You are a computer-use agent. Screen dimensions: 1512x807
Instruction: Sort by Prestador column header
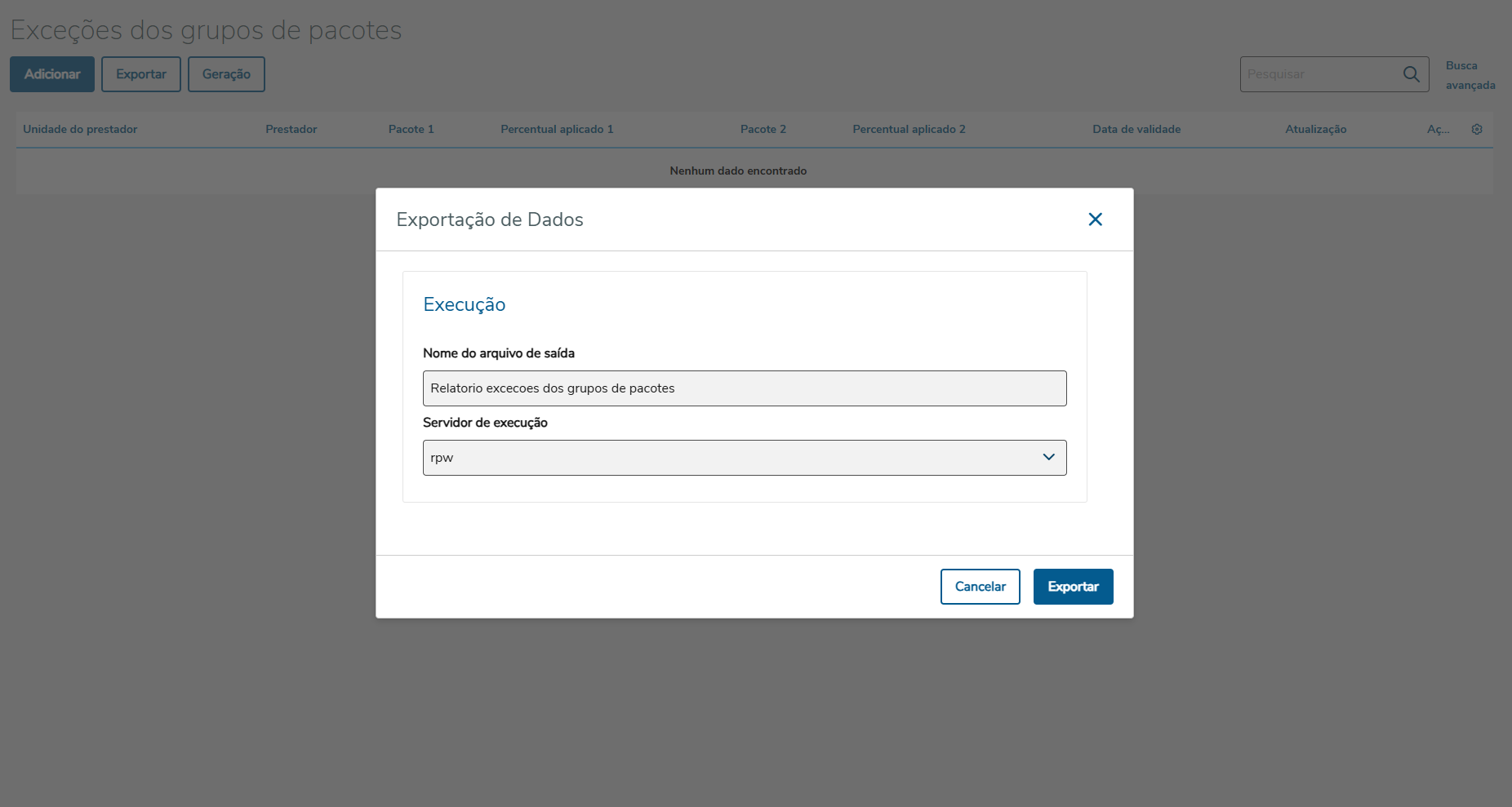[x=291, y=129]
